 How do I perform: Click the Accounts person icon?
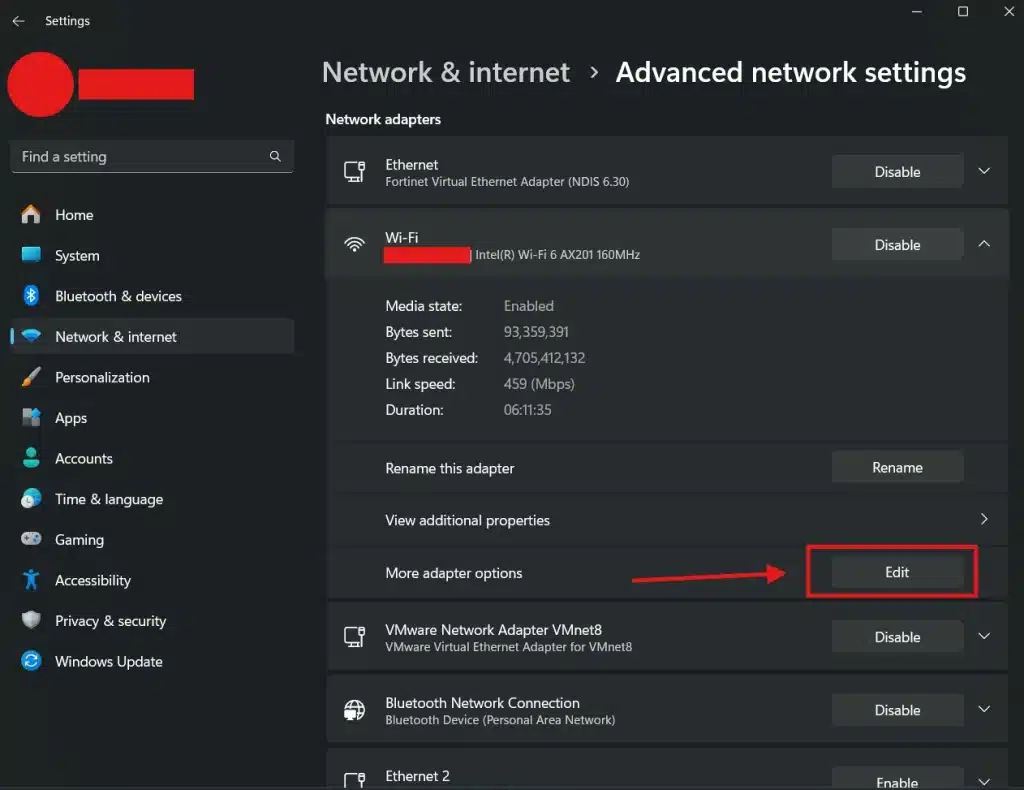pos(31,458)
